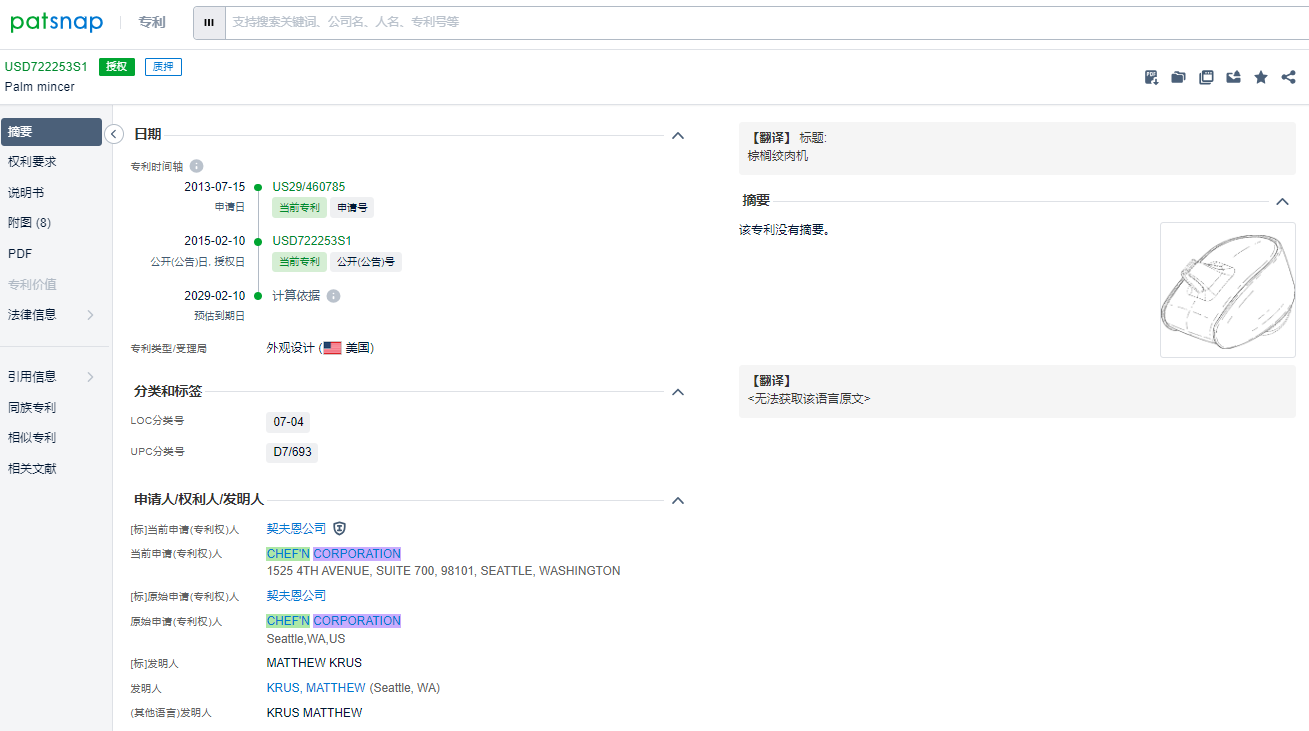Click the 质押 status badge
1309x731 pixels.
coord(164,67)
